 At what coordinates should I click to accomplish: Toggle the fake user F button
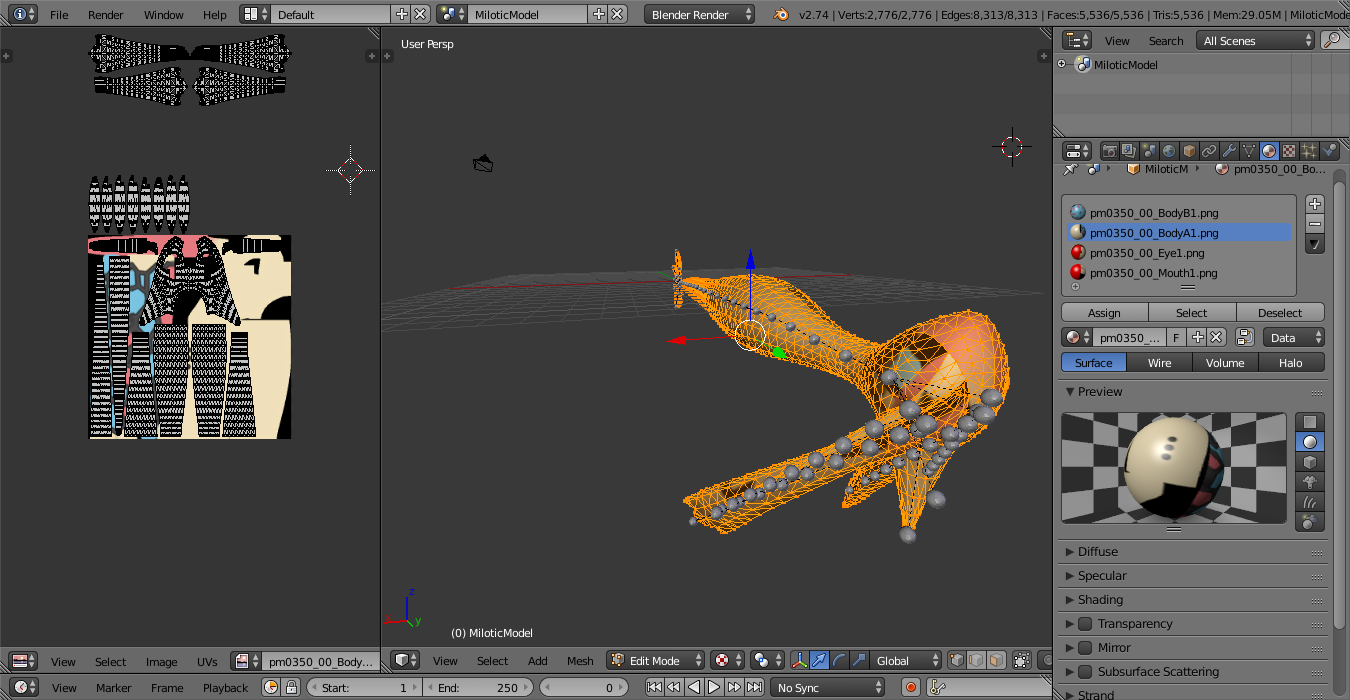[1177, 337]
